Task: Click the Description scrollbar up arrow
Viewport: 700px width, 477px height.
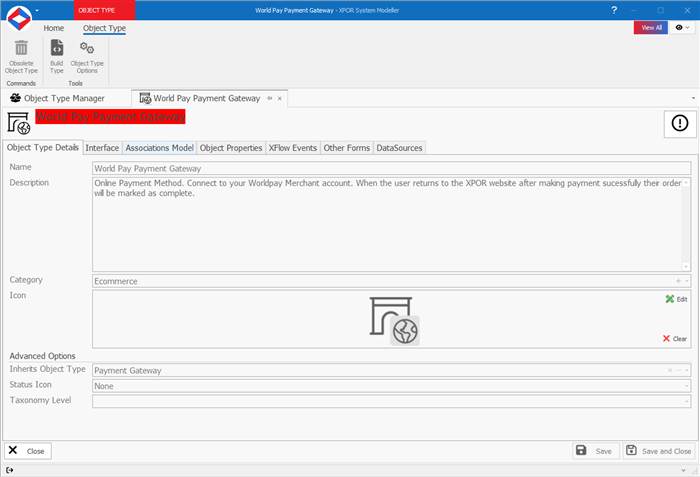Action: click(x=686, y=182)
